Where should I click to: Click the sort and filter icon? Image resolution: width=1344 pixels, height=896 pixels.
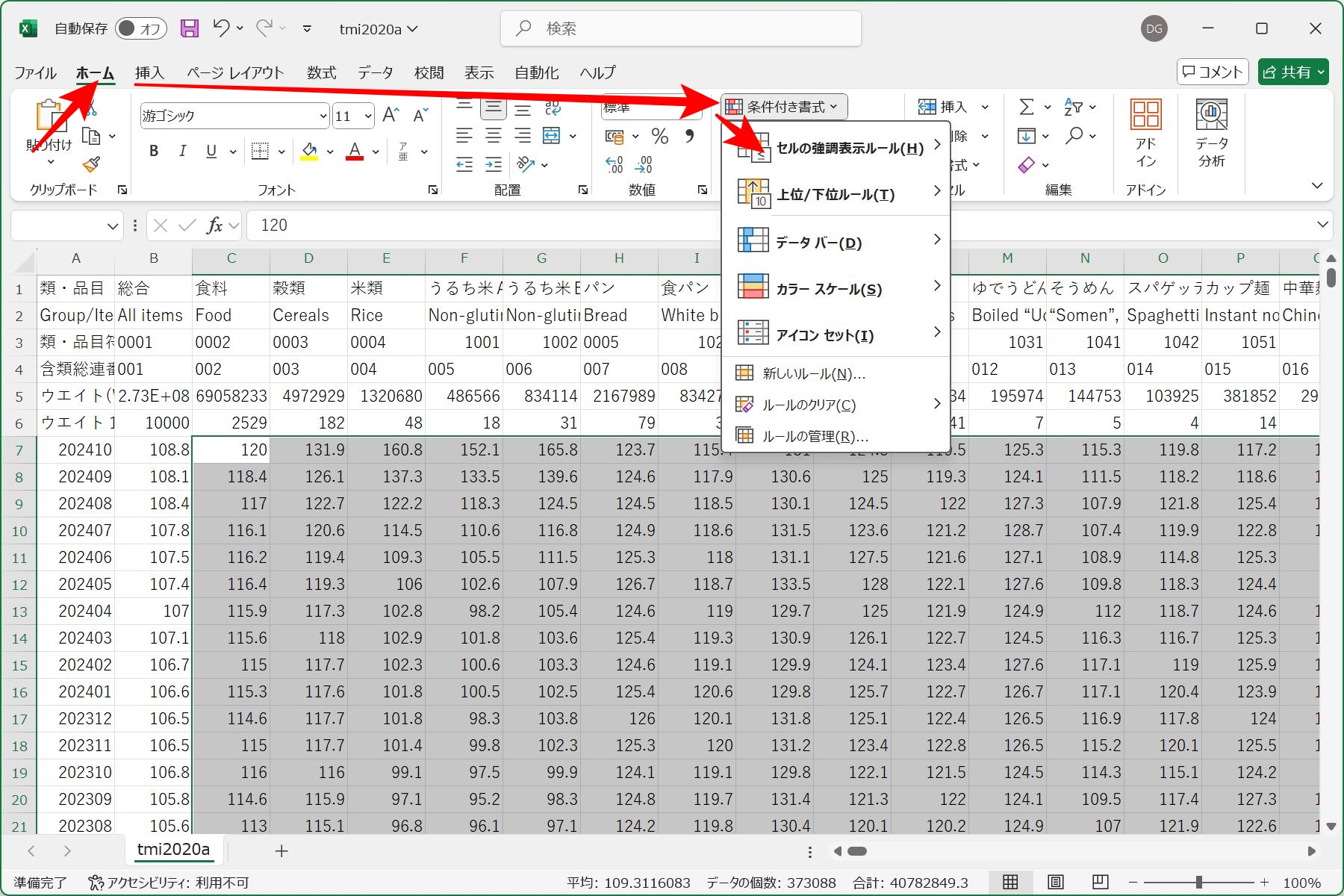pos(1073,108)
